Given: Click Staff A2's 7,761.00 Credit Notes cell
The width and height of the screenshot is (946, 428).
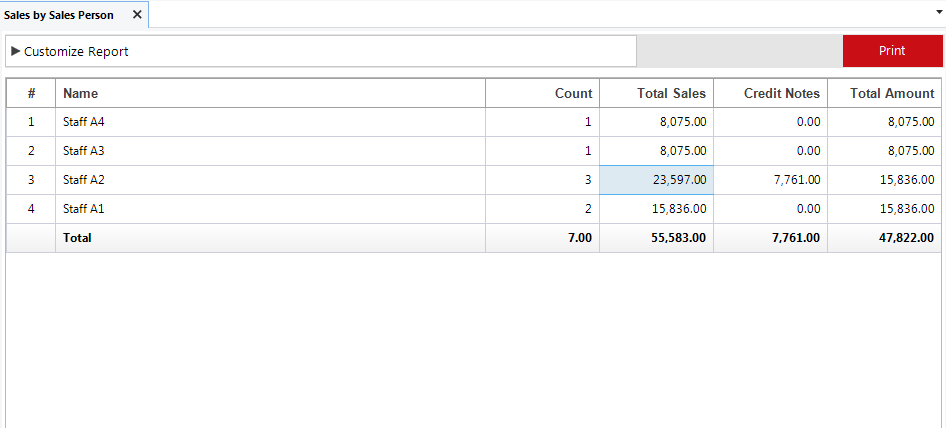Looking at the screenshot, I should tap(770, 180).
